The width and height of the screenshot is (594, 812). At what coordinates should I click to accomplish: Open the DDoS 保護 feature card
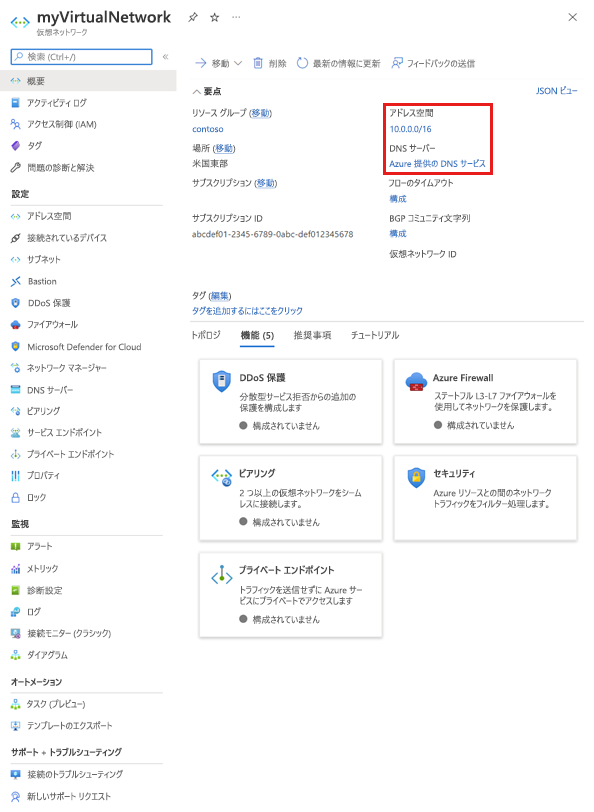pyautogui.click(x=291, y=401)
